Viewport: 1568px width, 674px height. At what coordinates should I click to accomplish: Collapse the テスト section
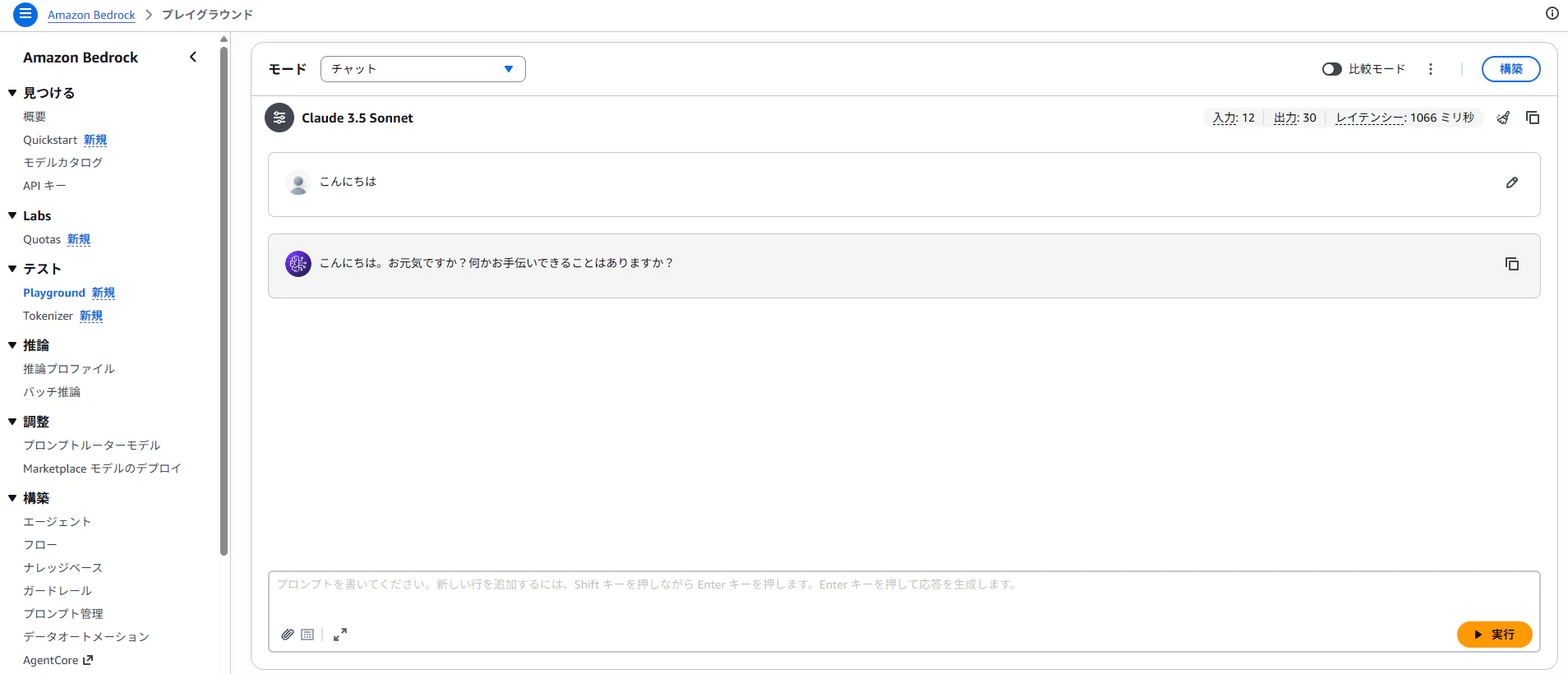pos(12,269)
